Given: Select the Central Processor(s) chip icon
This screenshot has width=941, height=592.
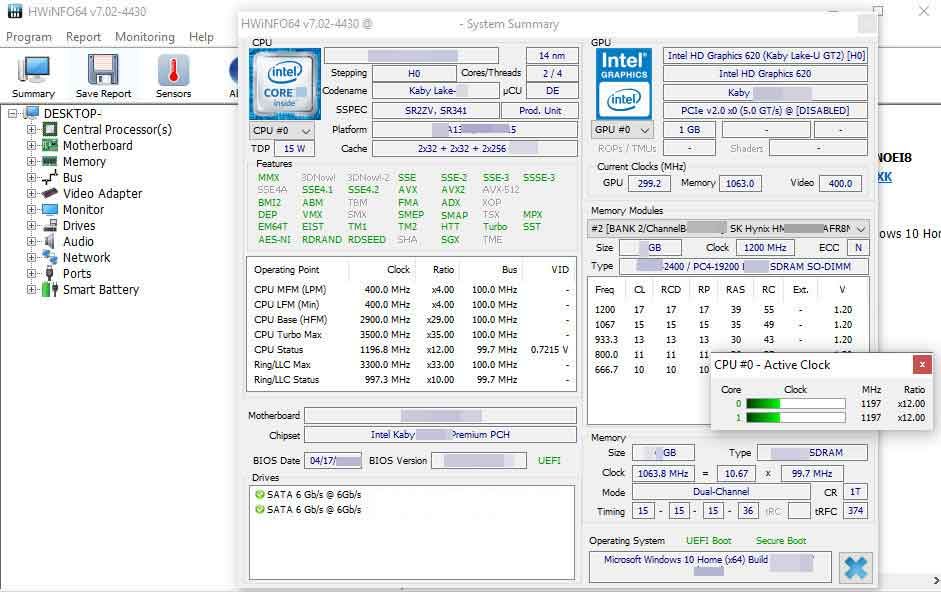Looking at the screenshot, I should (x=50, y=129).
